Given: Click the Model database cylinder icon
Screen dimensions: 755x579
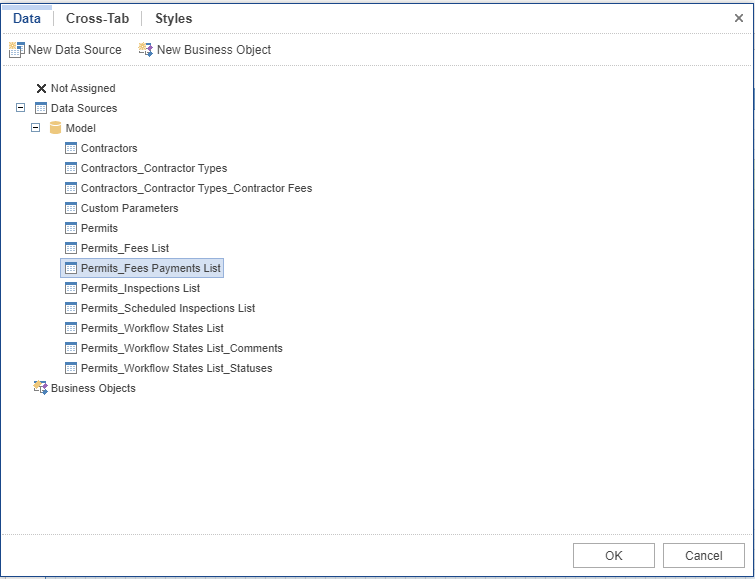Looking at the screenshot, I should (55, 128).
